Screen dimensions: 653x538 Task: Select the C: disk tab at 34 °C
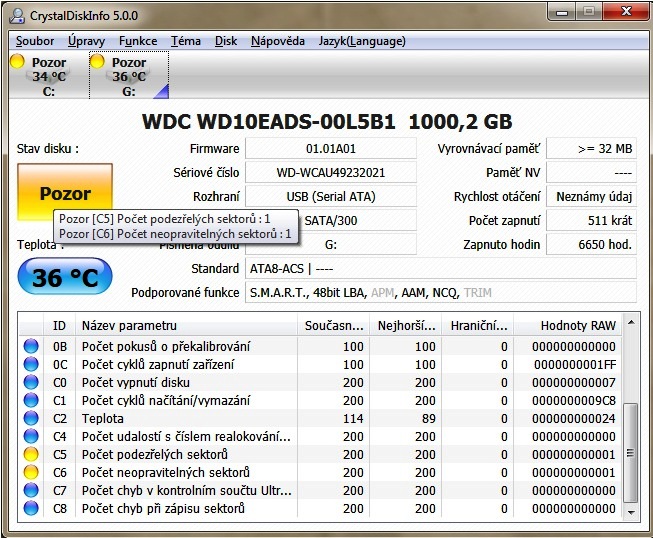[x=48, y=76]
